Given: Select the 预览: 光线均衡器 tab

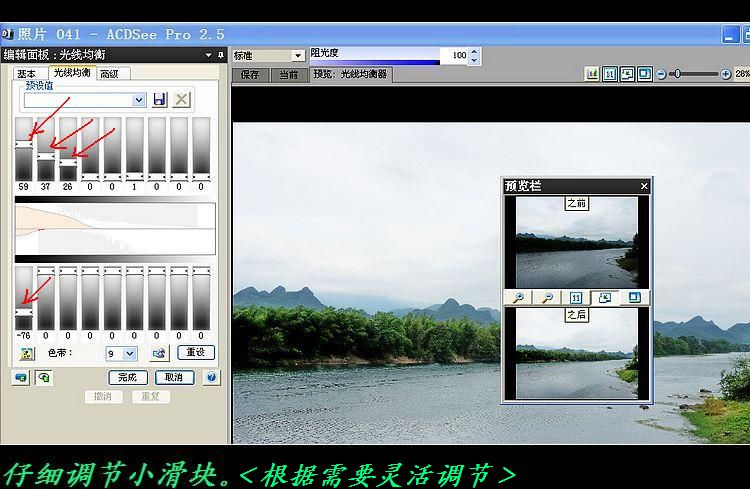Looking at the screenshot, I should (351, 74).
